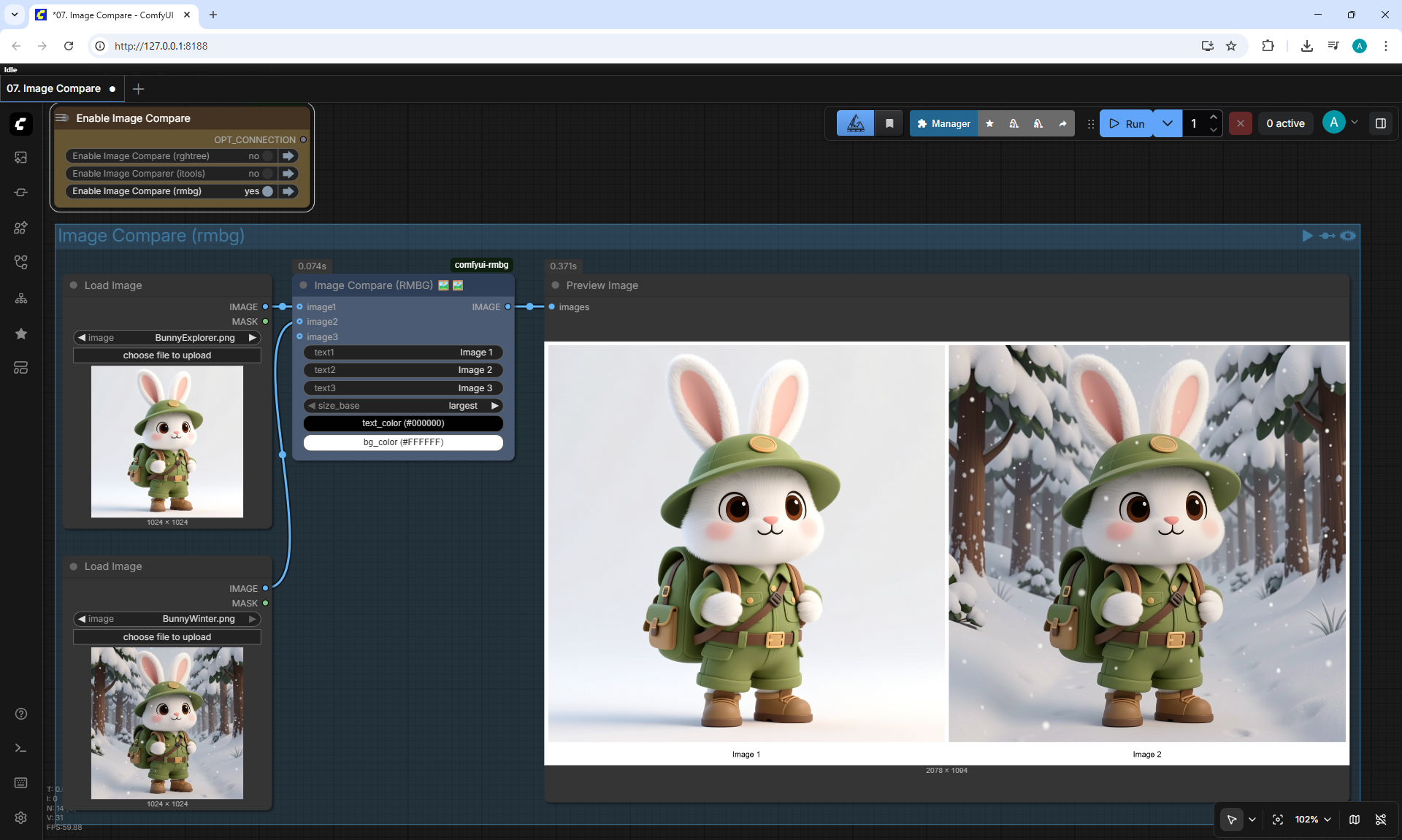Open the size_base largest selector
Image resolution: width=1402 pixels, height=840 pixels.
[x=403, y=406]
